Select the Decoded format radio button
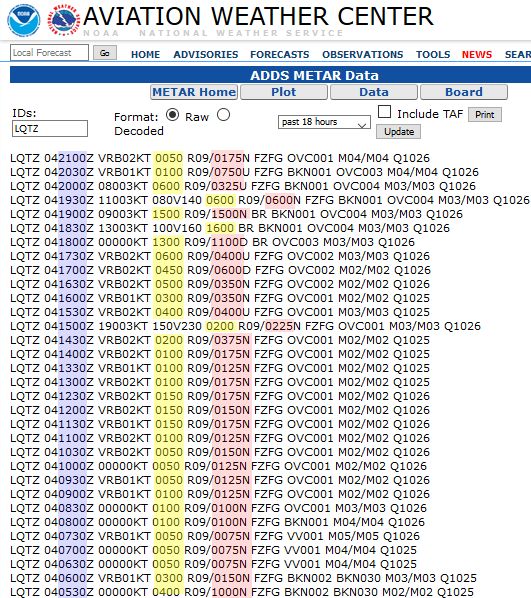The height and width of the screenshot is (598, 531). (x=224, y=115)
